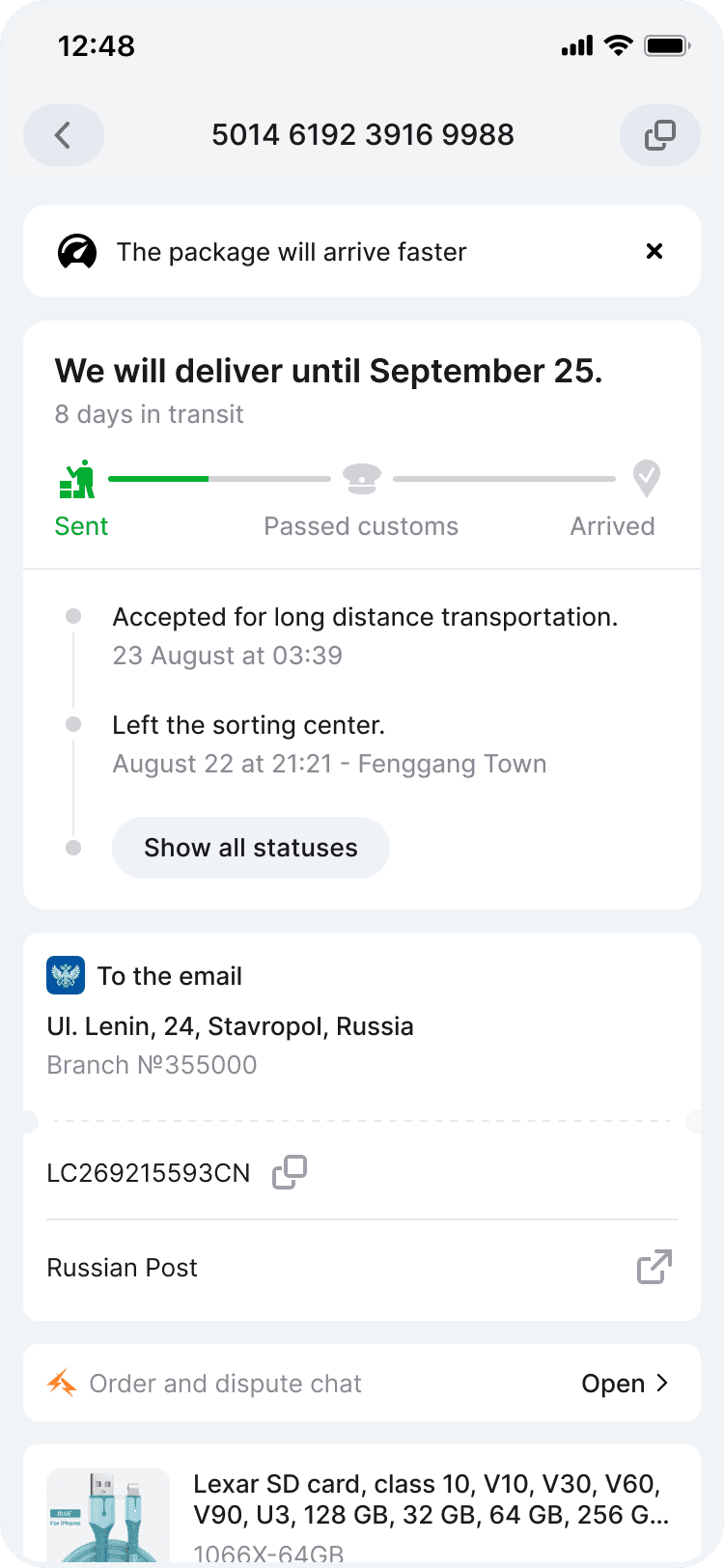Dismiss the faster arrival notice
Viewport: 724px width, 1568px height.
tap(654, 251)
